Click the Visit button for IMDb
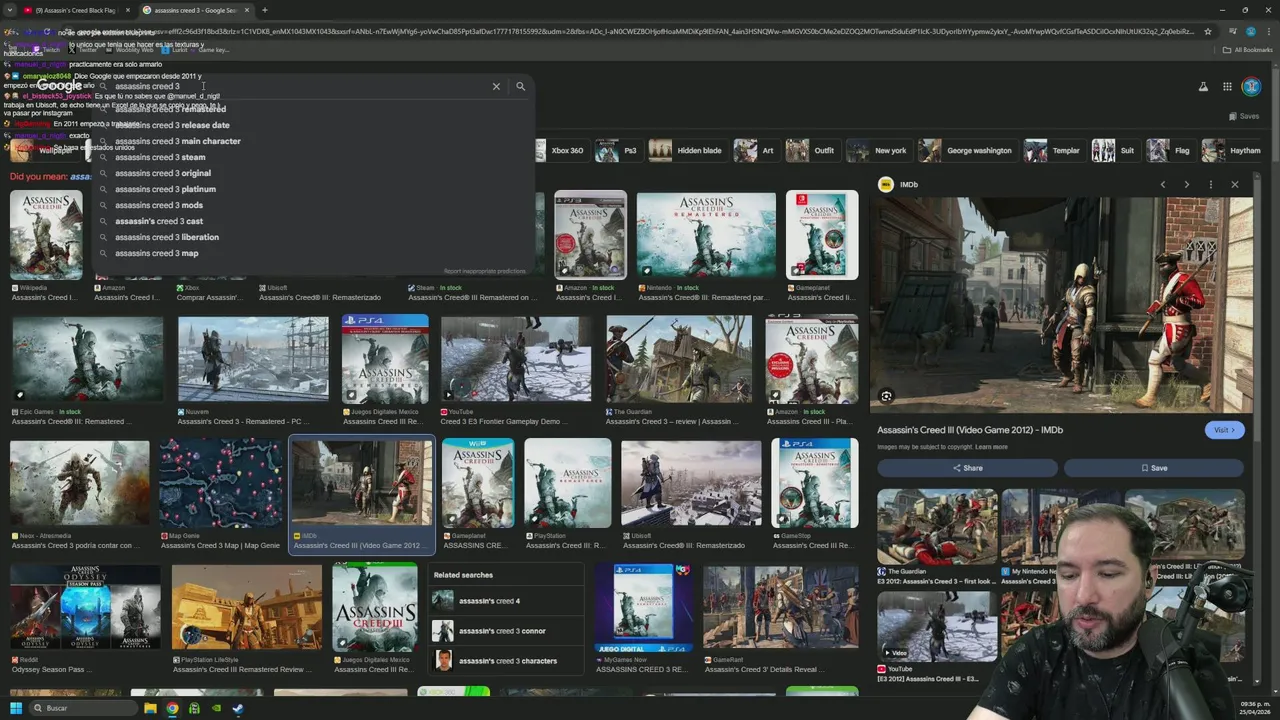1280x720 pixels. click(x=1224, y=430)
